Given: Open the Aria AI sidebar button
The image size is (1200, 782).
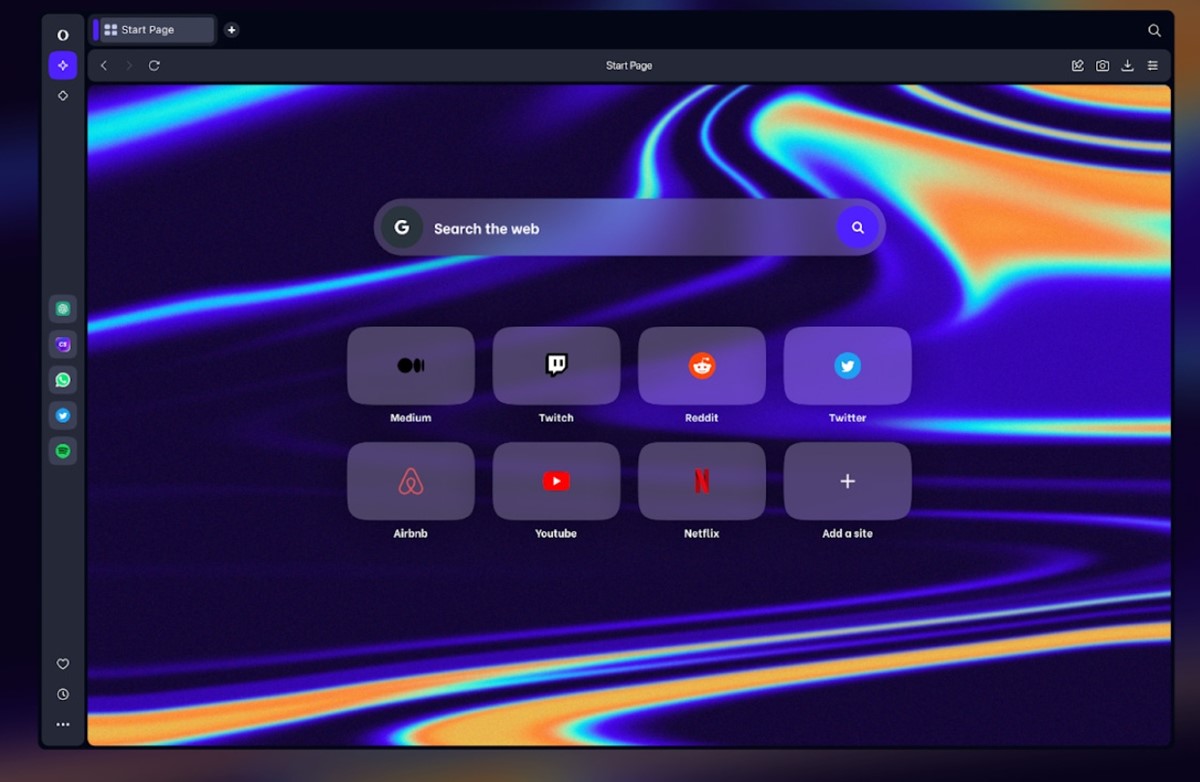Looking at the screenshot, I should pos(63,65).
